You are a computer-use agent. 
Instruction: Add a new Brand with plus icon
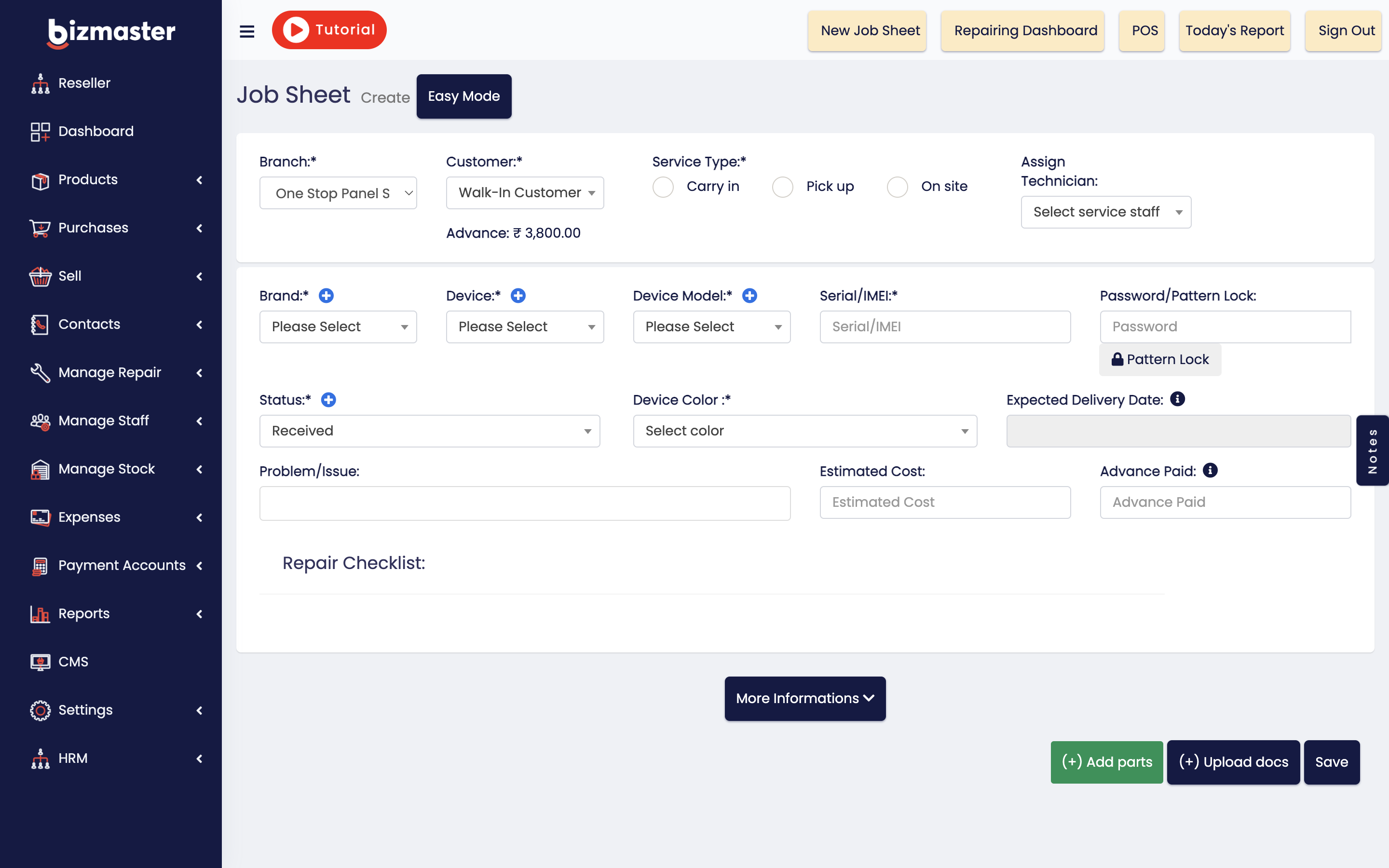[326, 296]
